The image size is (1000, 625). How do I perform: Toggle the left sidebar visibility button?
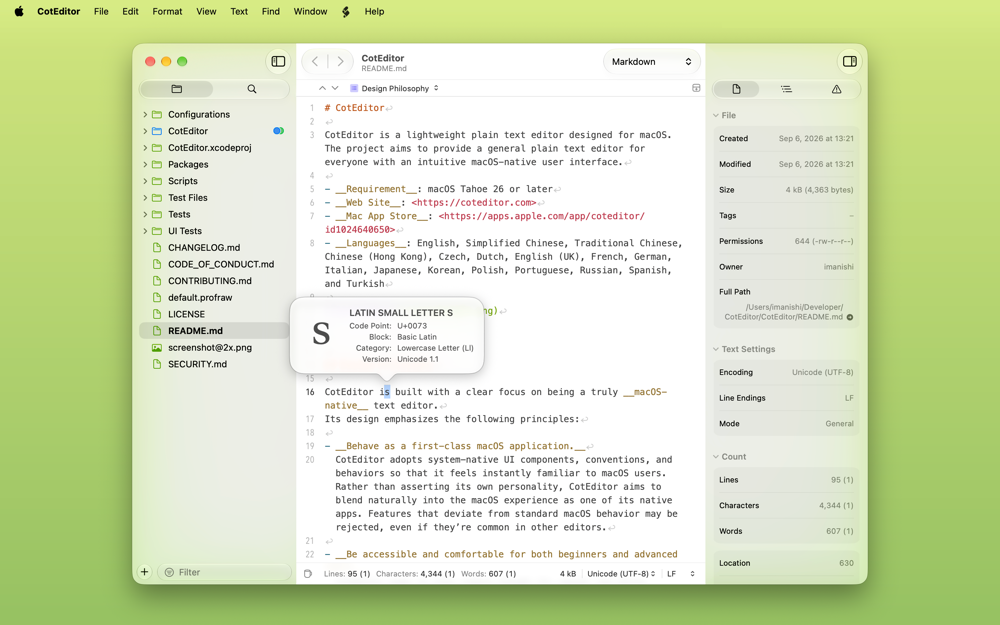pos(278,61)
